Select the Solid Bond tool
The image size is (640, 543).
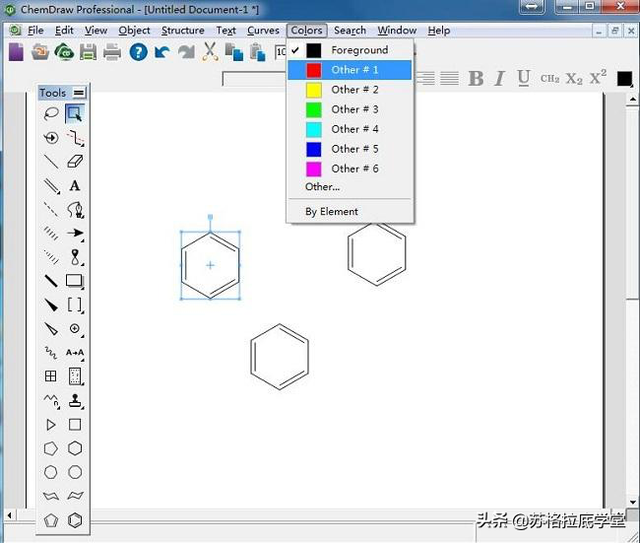pyautogui.click(x=51, y=162)
